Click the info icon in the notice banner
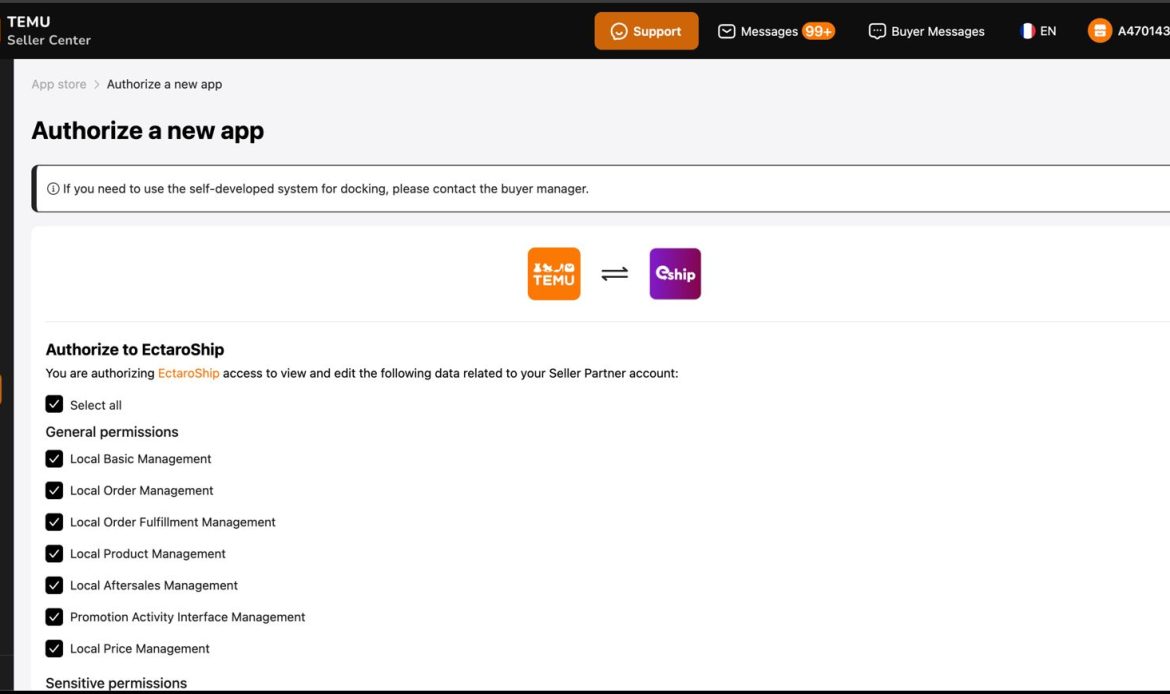This screenshot has height=694, width=1170. [53, 189]
